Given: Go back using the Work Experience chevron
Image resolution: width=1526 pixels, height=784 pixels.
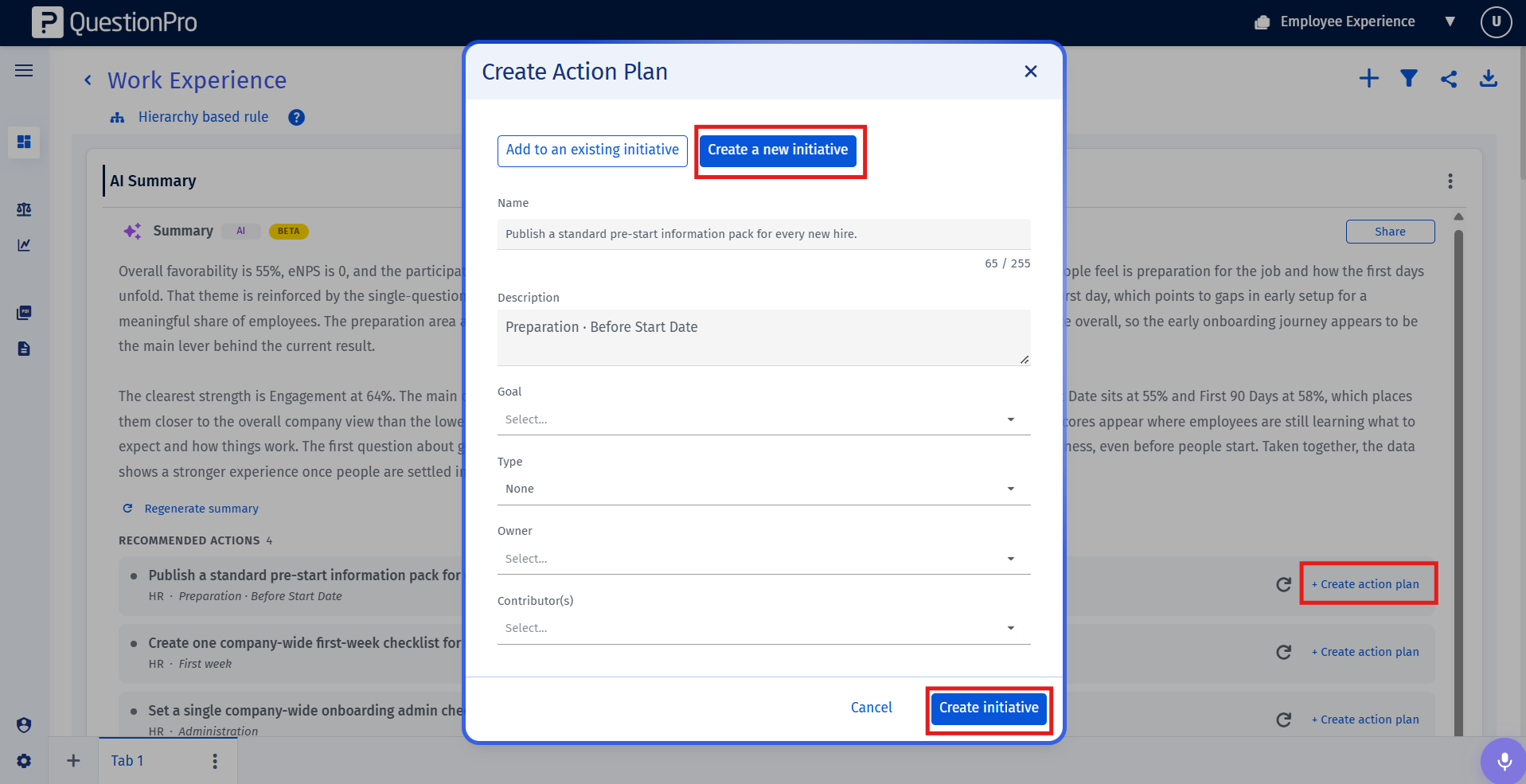Looking at the screenshot, I should [88, 80].
